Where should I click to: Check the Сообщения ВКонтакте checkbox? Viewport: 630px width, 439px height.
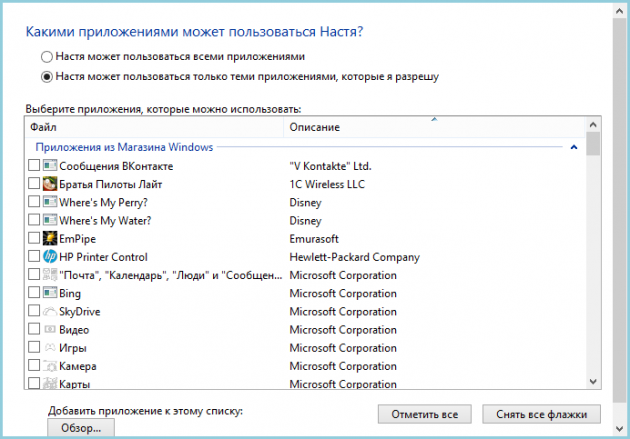click(x=34, y=165)
